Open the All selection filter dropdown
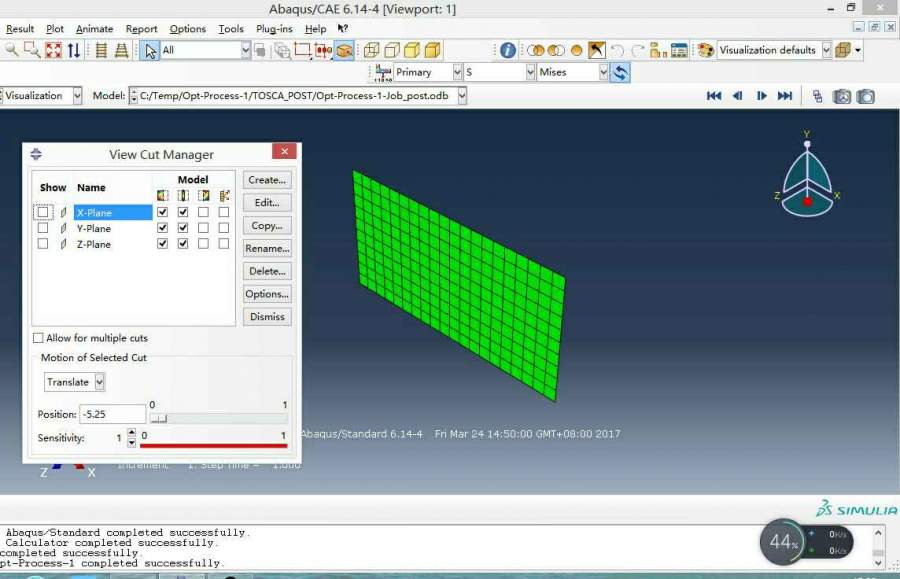Screen dimensions: 900x579 (246, 50)
